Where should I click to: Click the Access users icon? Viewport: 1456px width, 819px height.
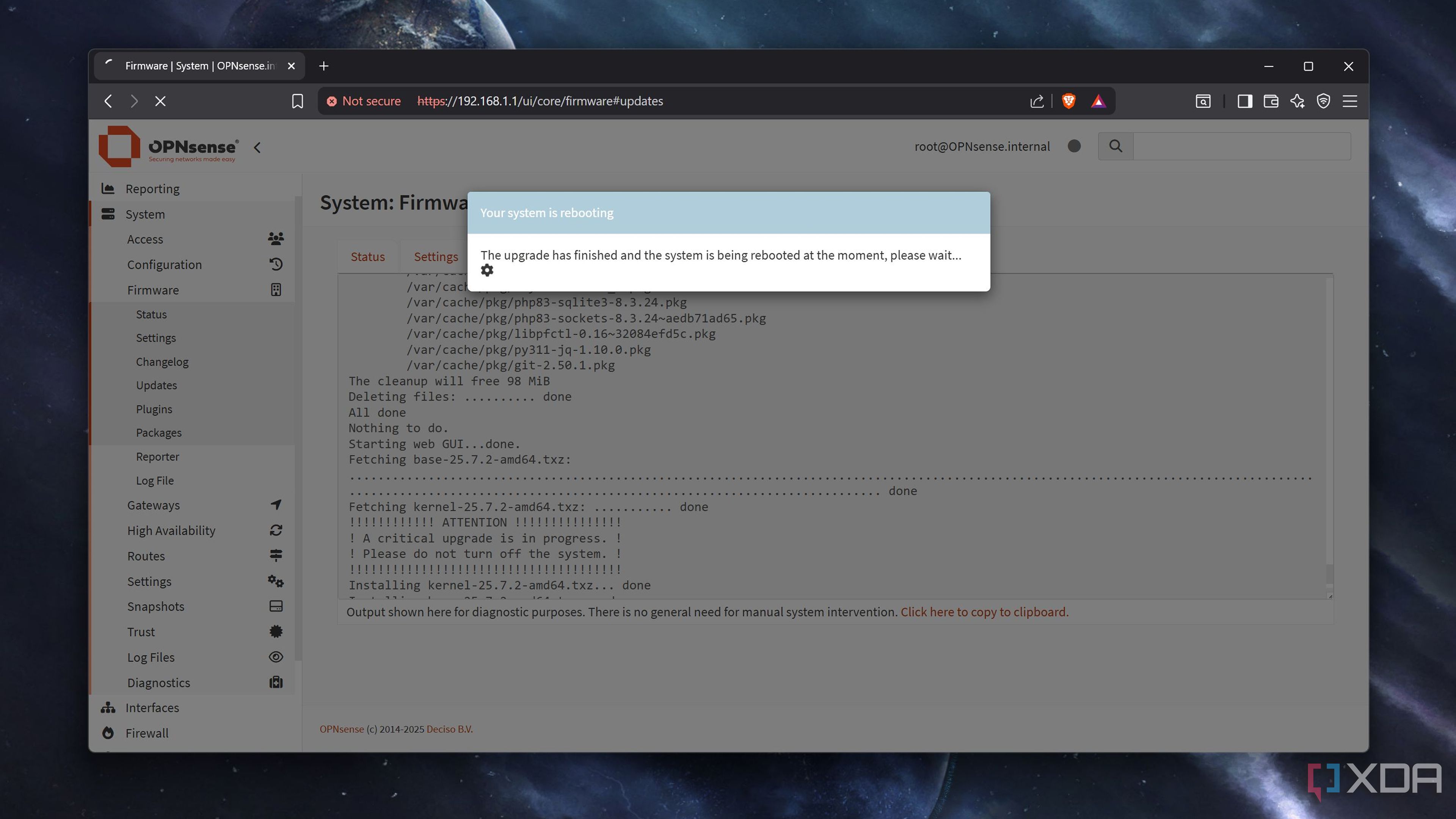point(276,238)
